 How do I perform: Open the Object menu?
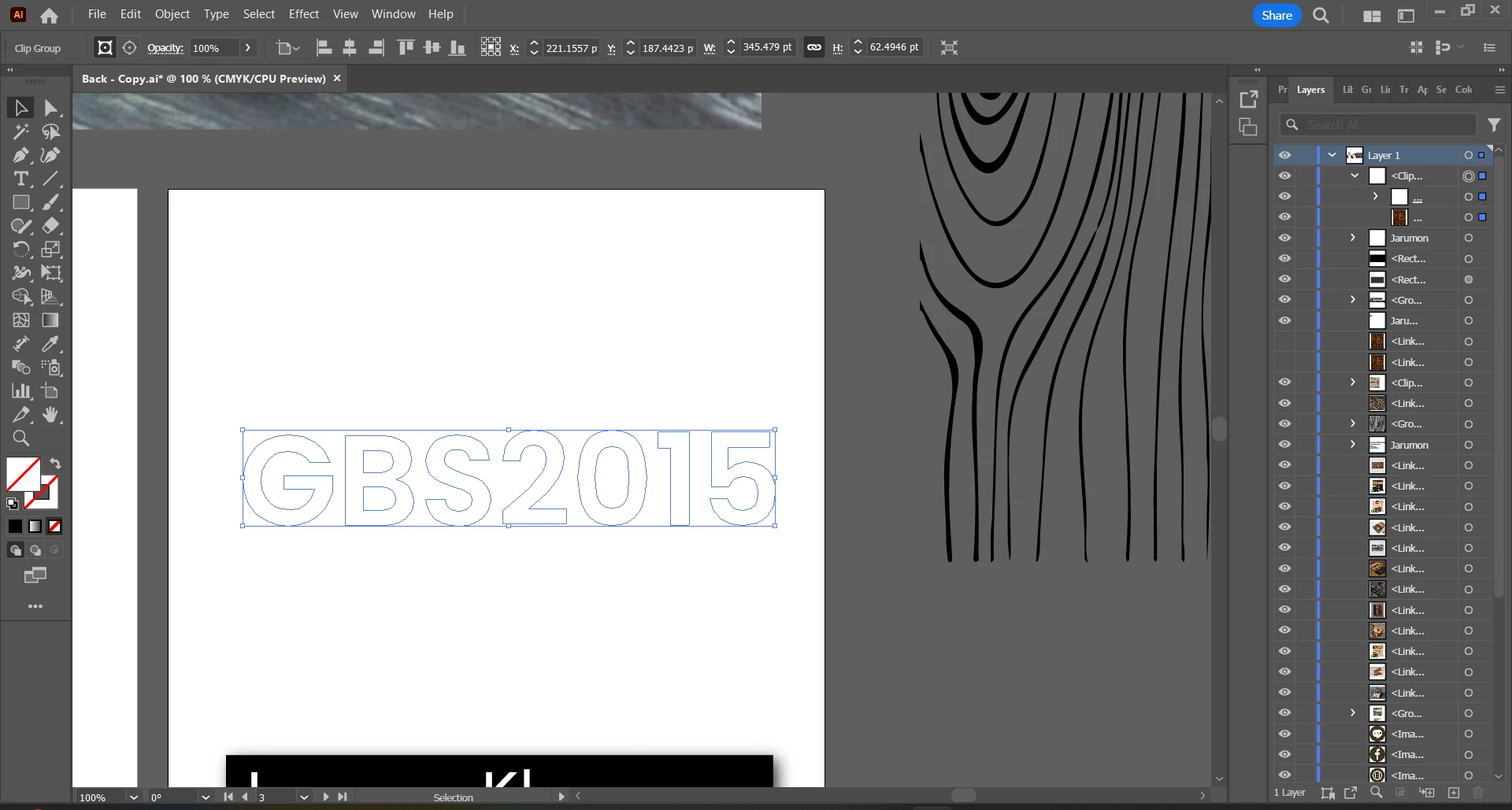(172, 14)
